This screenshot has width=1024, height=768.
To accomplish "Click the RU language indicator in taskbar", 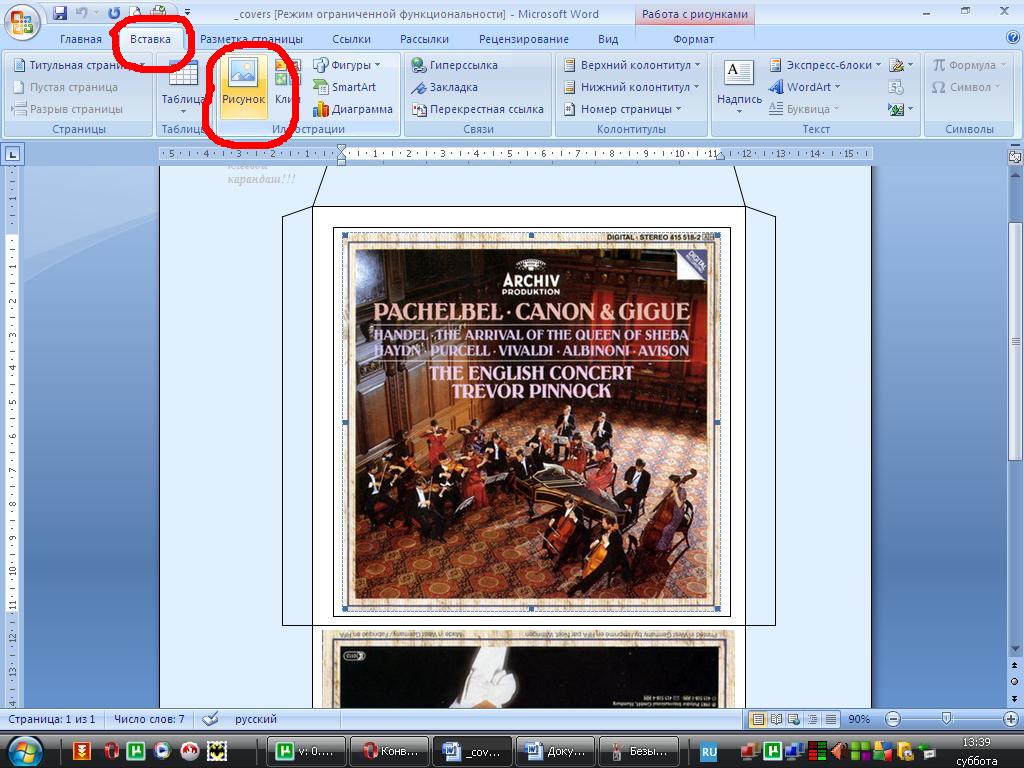I will pyautogui.click(x=709, y=752).
